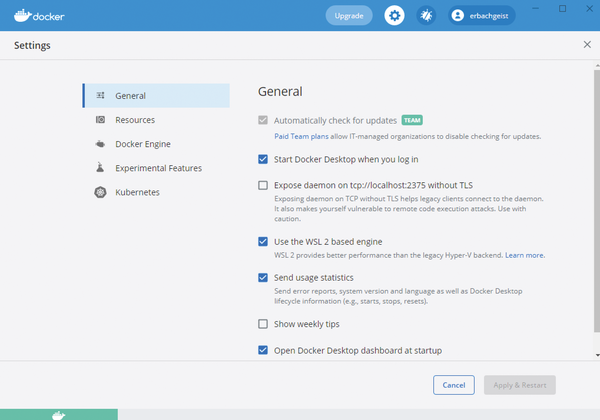600x420 pixels.
Task: Disable Use the WSL 2 based engine
Action: click(263, 241)
